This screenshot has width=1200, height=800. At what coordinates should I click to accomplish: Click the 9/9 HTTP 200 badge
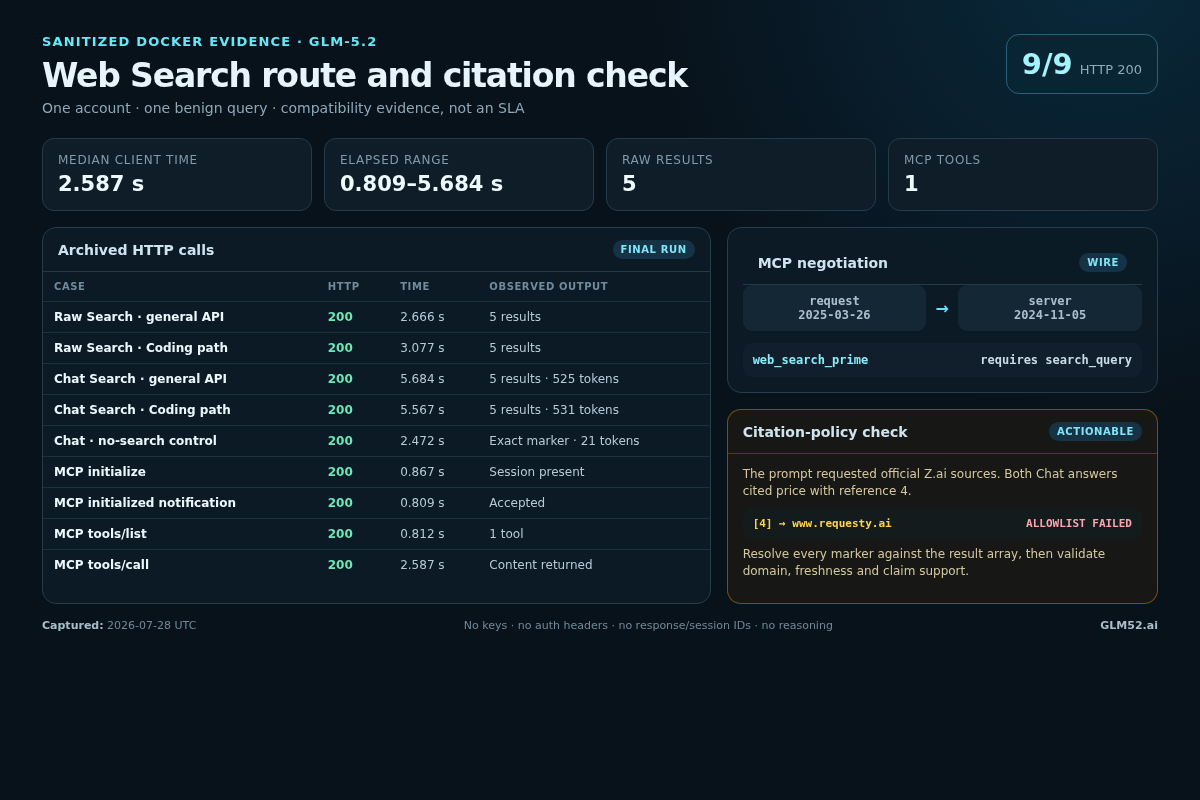point(1081,64)
